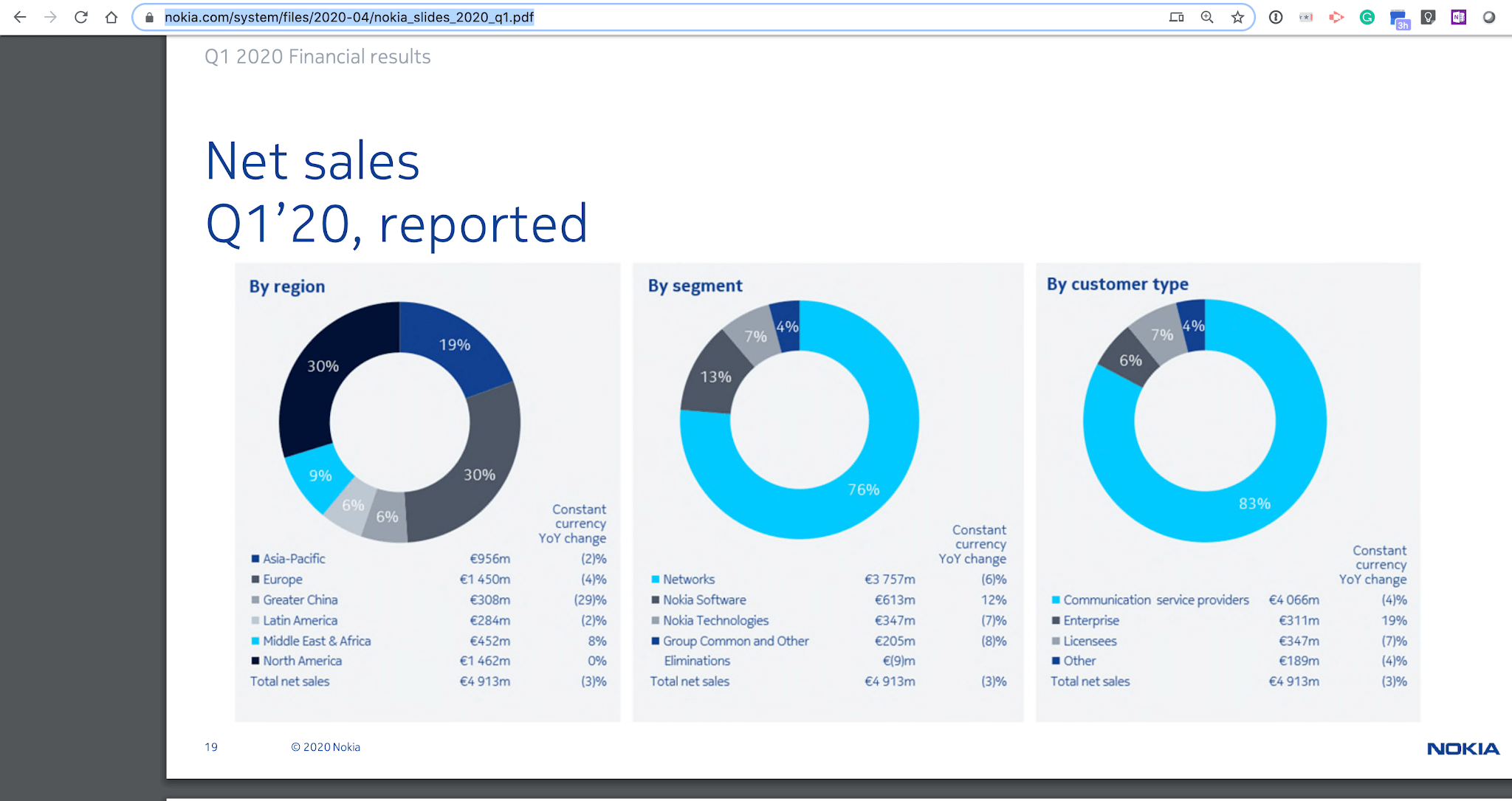Open the browser home page

pos(111,16)
